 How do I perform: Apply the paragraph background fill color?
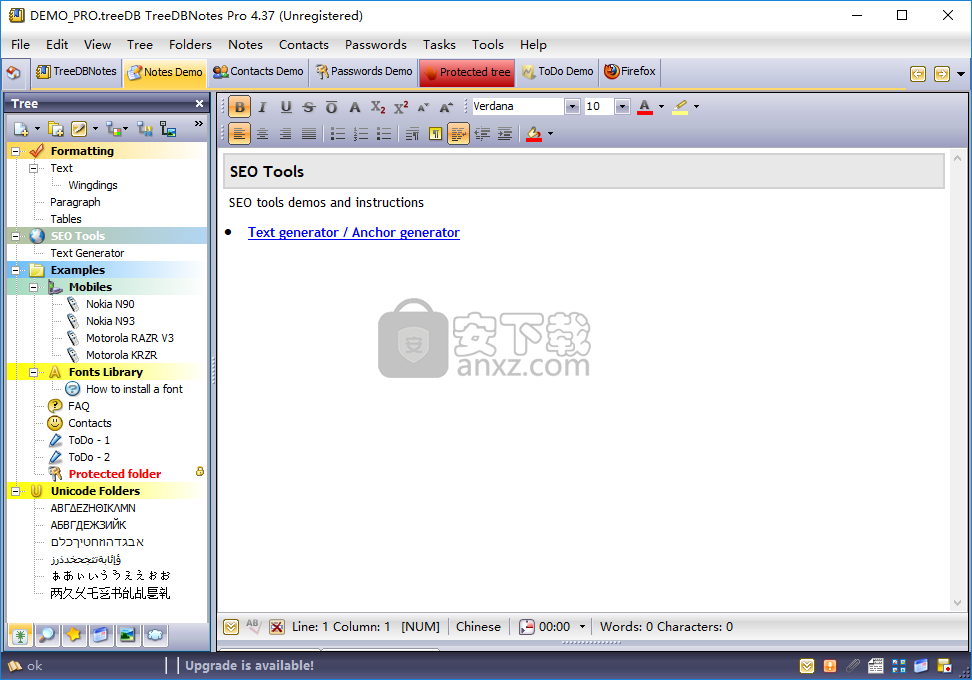tap(534, 134)
